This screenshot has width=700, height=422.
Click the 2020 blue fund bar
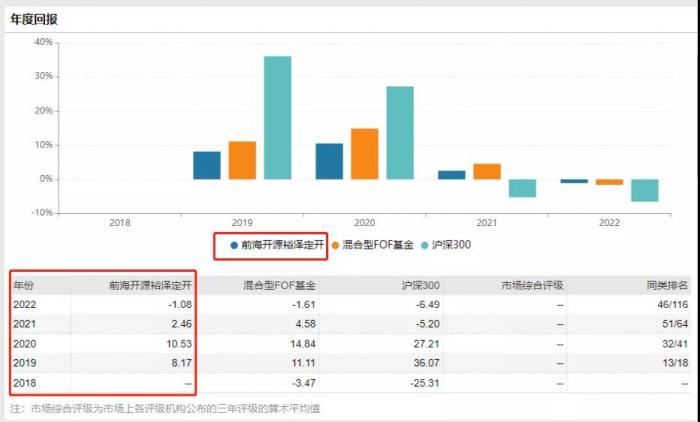click(329, 162)
